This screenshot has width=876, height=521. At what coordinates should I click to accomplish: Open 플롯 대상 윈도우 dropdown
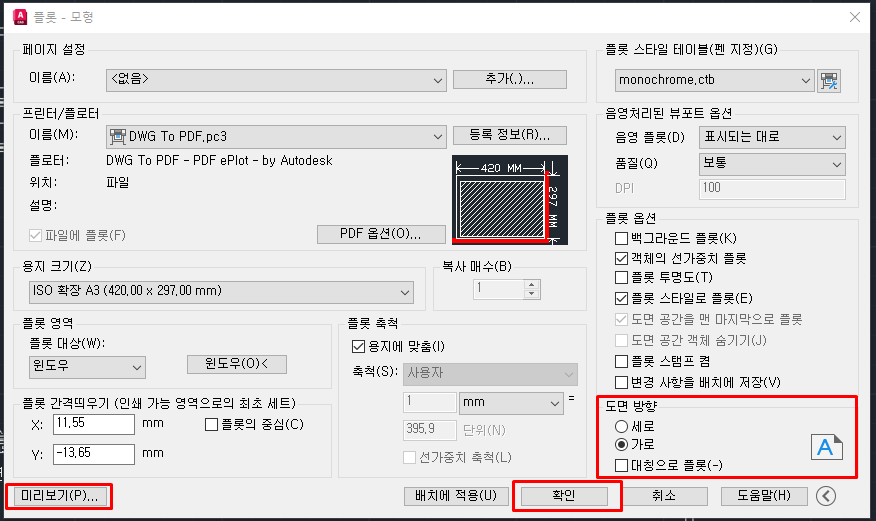coord(87,367)
